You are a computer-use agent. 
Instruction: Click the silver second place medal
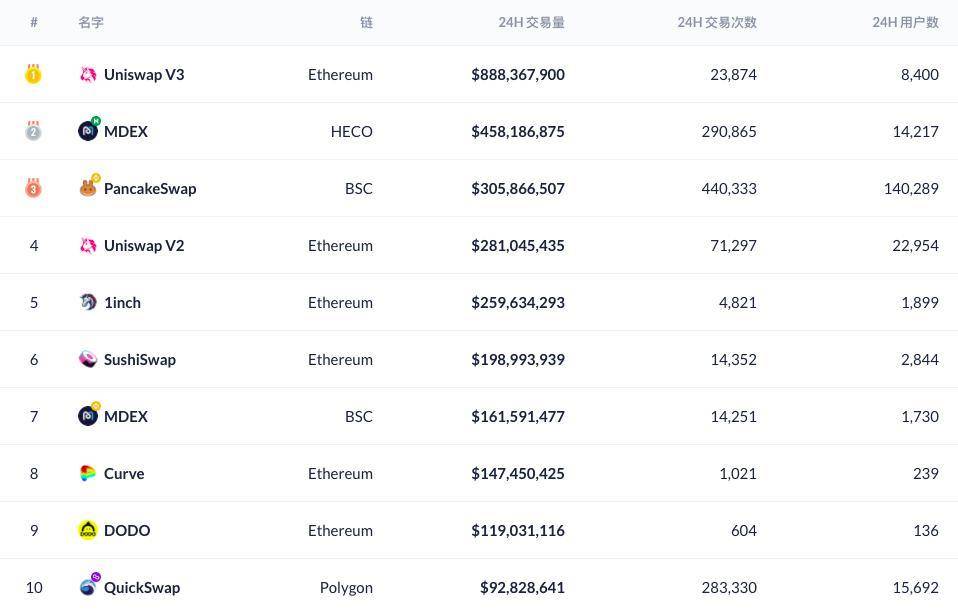33,131
